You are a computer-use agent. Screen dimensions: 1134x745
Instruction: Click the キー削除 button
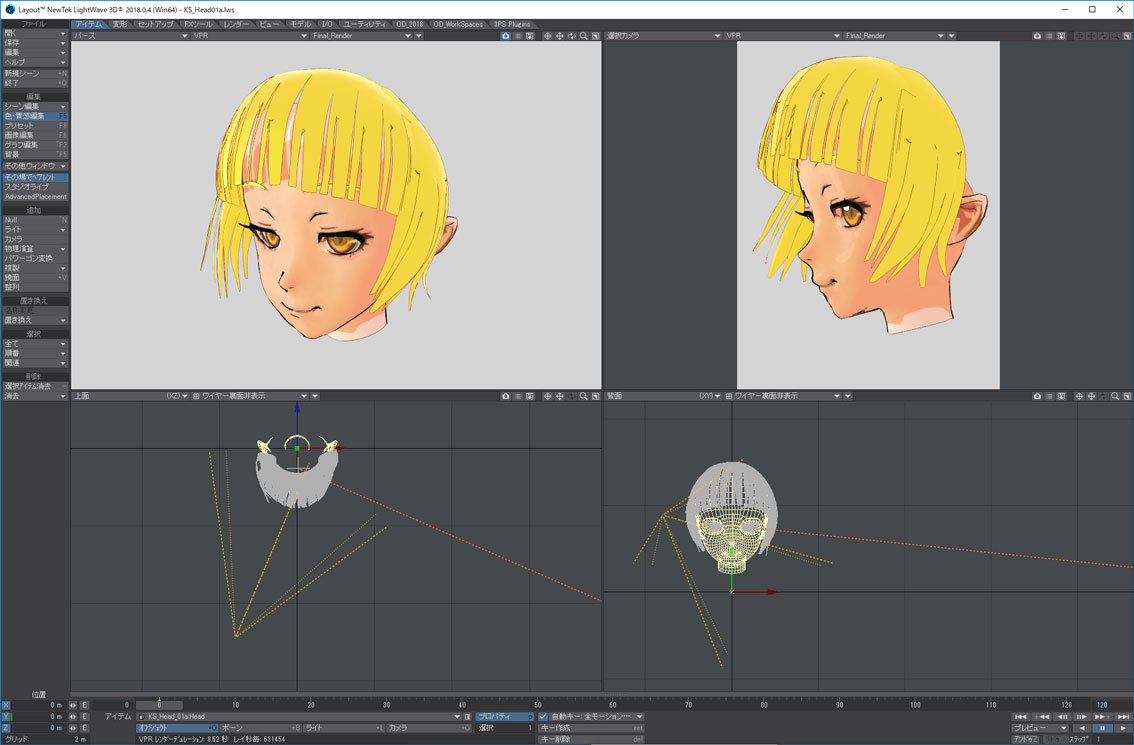coord(591,738)
